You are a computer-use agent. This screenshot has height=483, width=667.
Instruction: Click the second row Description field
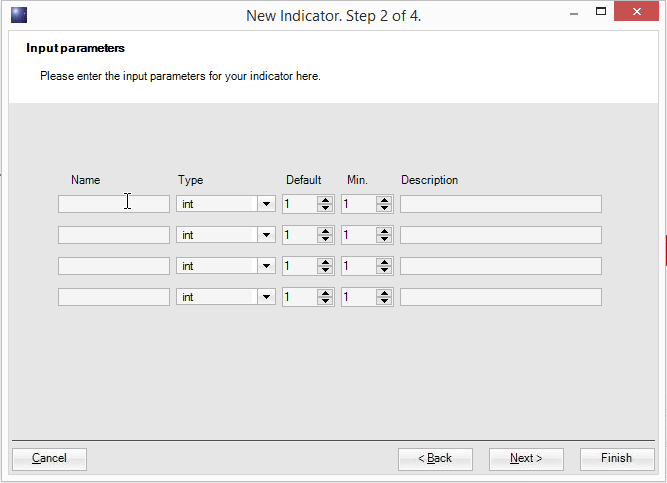pos(501,235)
